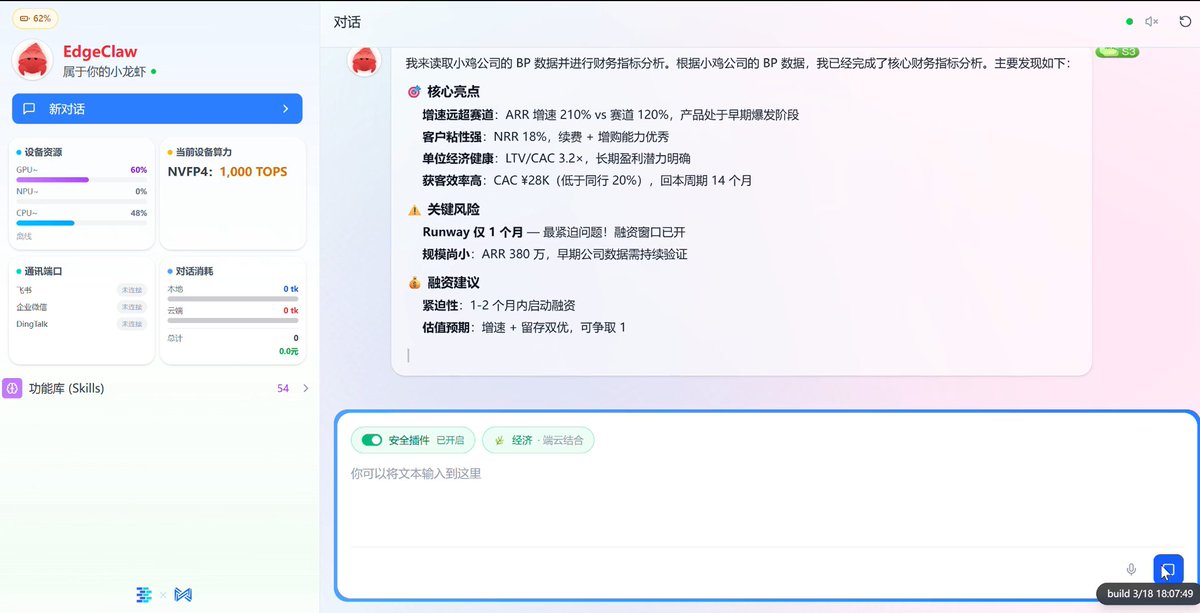Click the blue striped logo at sidebar bottom

(x=144, y=594)
